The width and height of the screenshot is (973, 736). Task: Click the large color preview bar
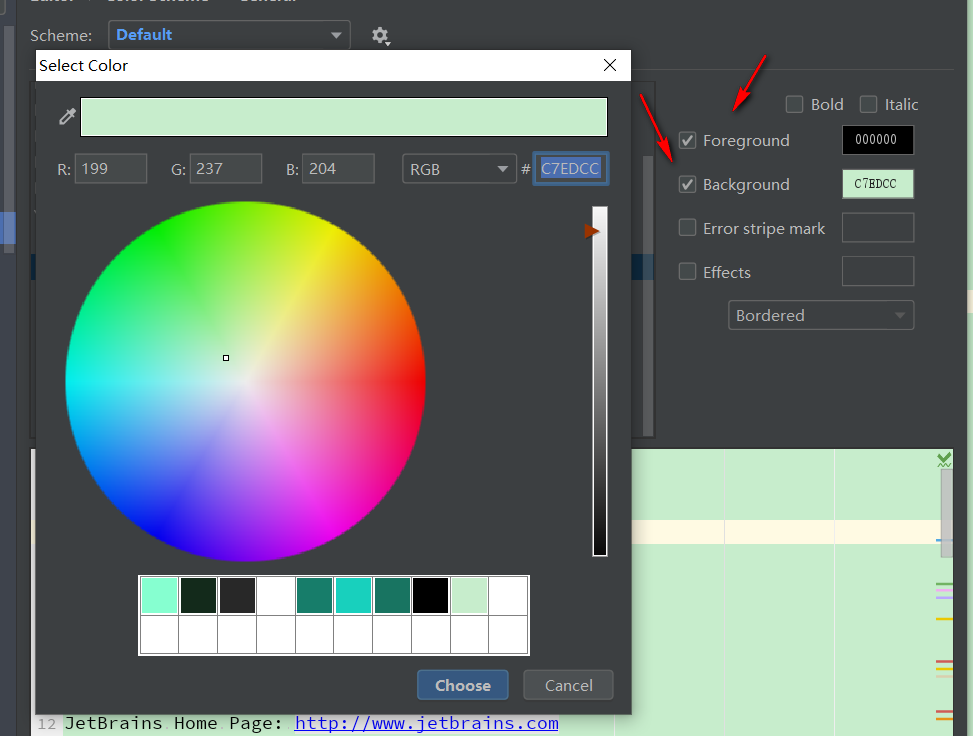click(x=344, y=117)
